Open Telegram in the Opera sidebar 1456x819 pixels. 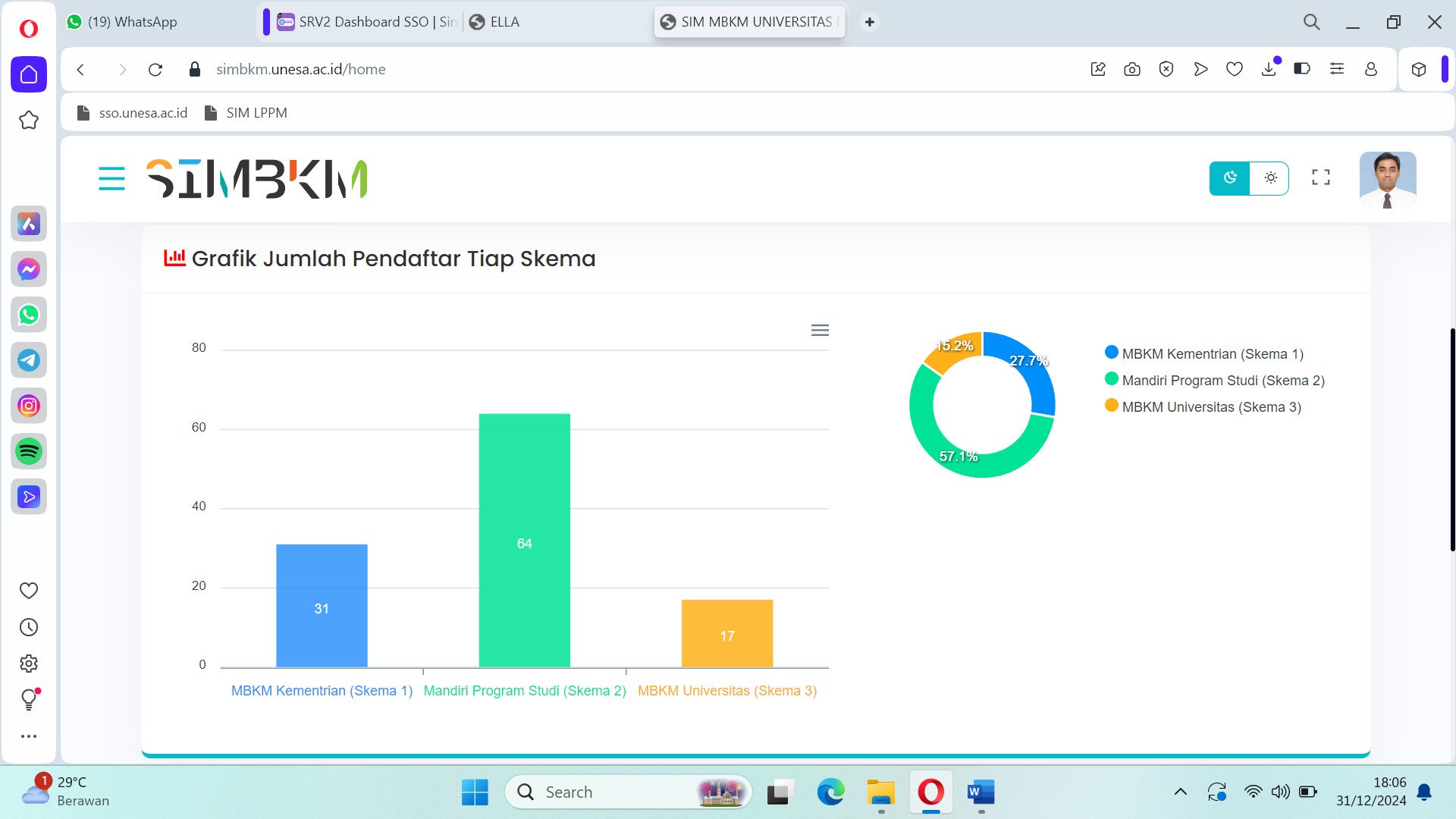(x=29, y=360)
